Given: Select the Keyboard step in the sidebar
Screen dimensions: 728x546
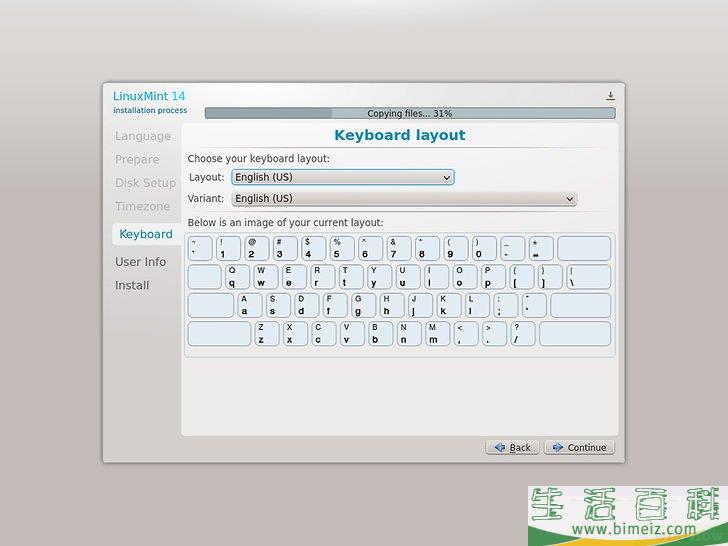Looking at the screenshot, I should 146,234.
